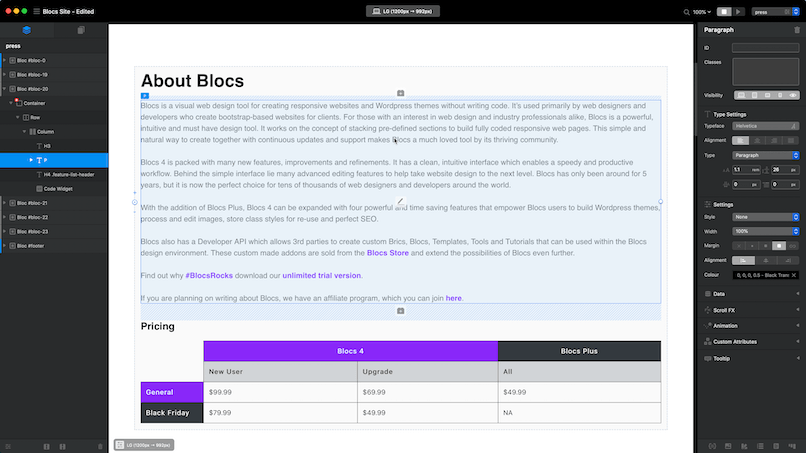Toggle tablet-portrait visibility icon

755,95
